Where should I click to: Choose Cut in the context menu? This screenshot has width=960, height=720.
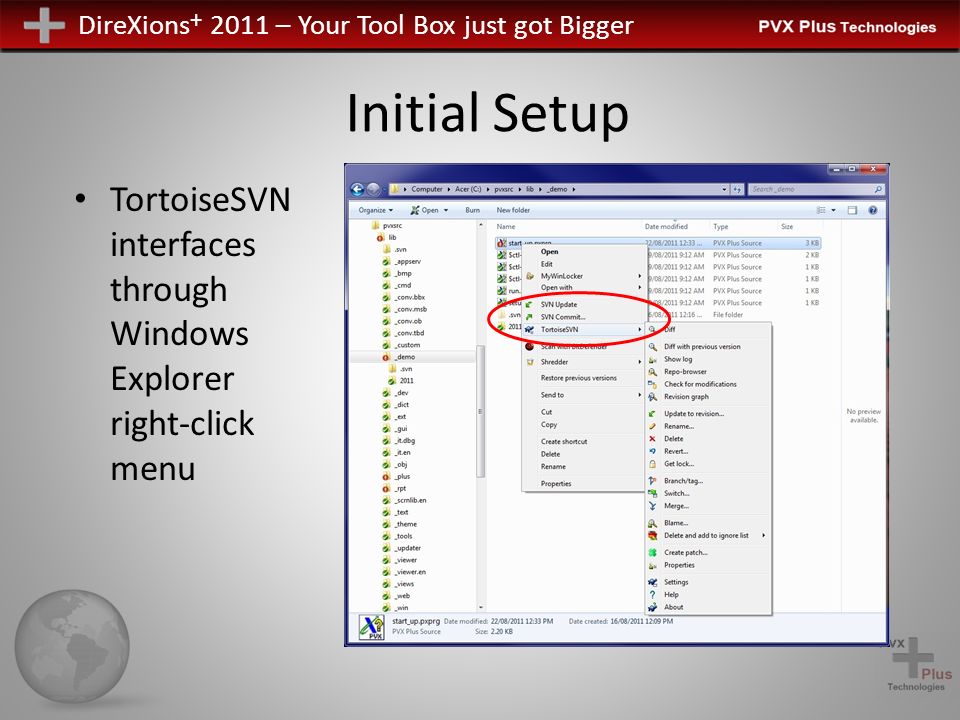click(x=546, y=412)
